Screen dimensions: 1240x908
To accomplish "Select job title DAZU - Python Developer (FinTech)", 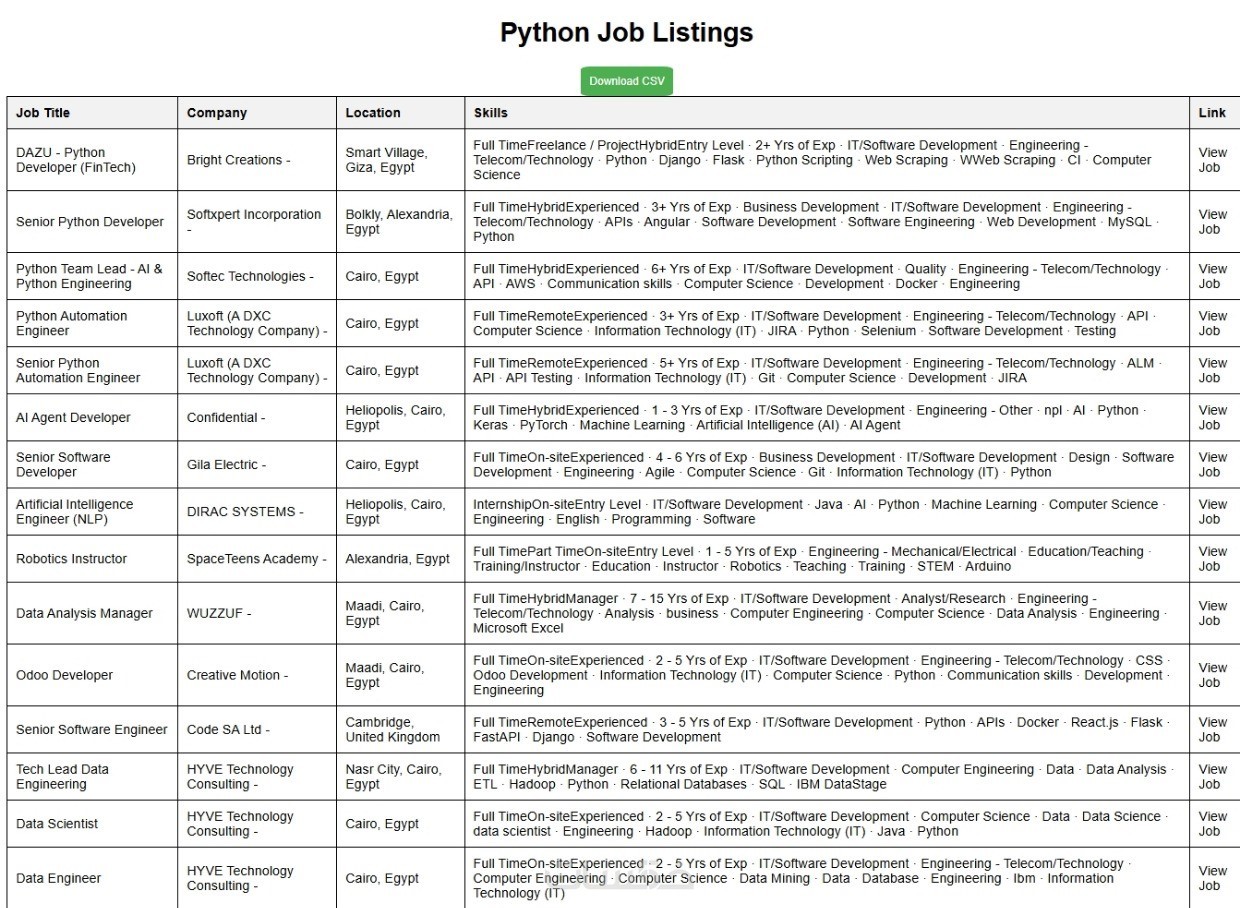I will [76, 160].
